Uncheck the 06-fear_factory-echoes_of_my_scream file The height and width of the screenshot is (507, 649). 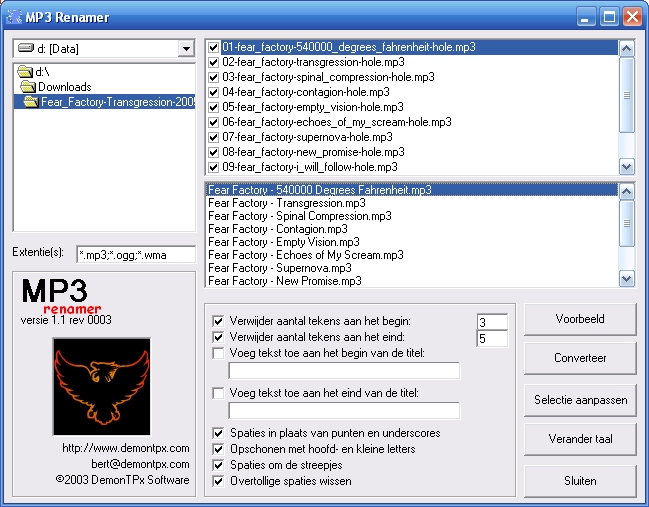(x=213, y=122)
